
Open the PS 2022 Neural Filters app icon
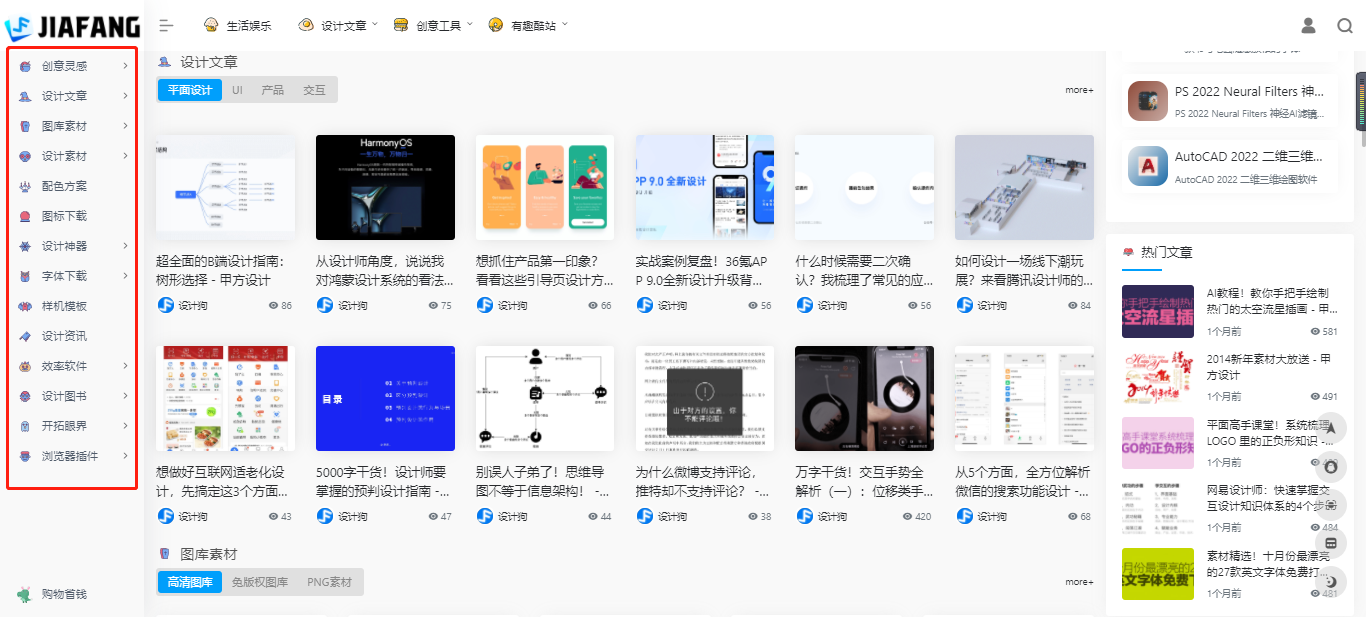(1148, 101)
